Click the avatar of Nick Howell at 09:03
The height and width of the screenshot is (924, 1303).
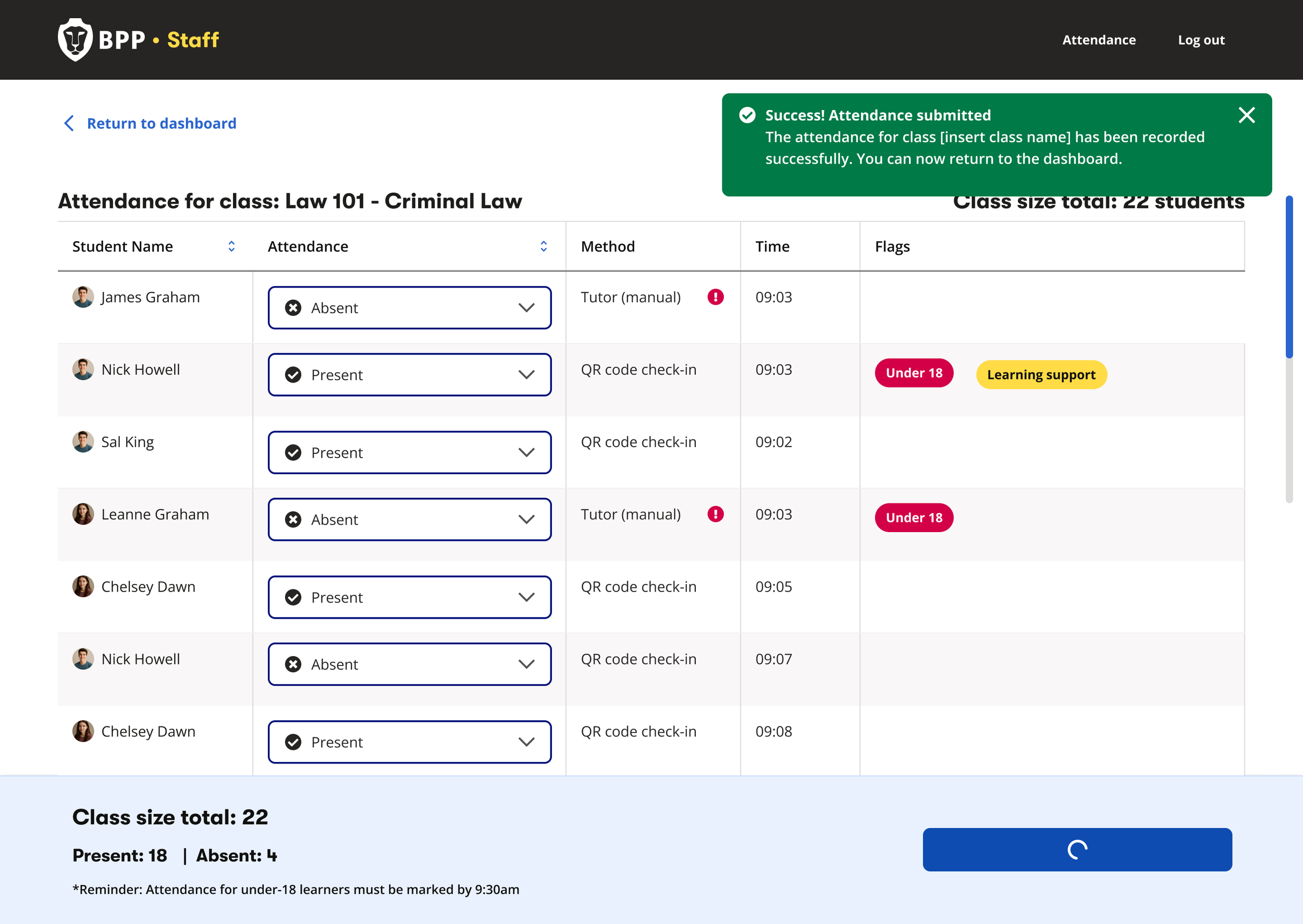pos(83,369)
